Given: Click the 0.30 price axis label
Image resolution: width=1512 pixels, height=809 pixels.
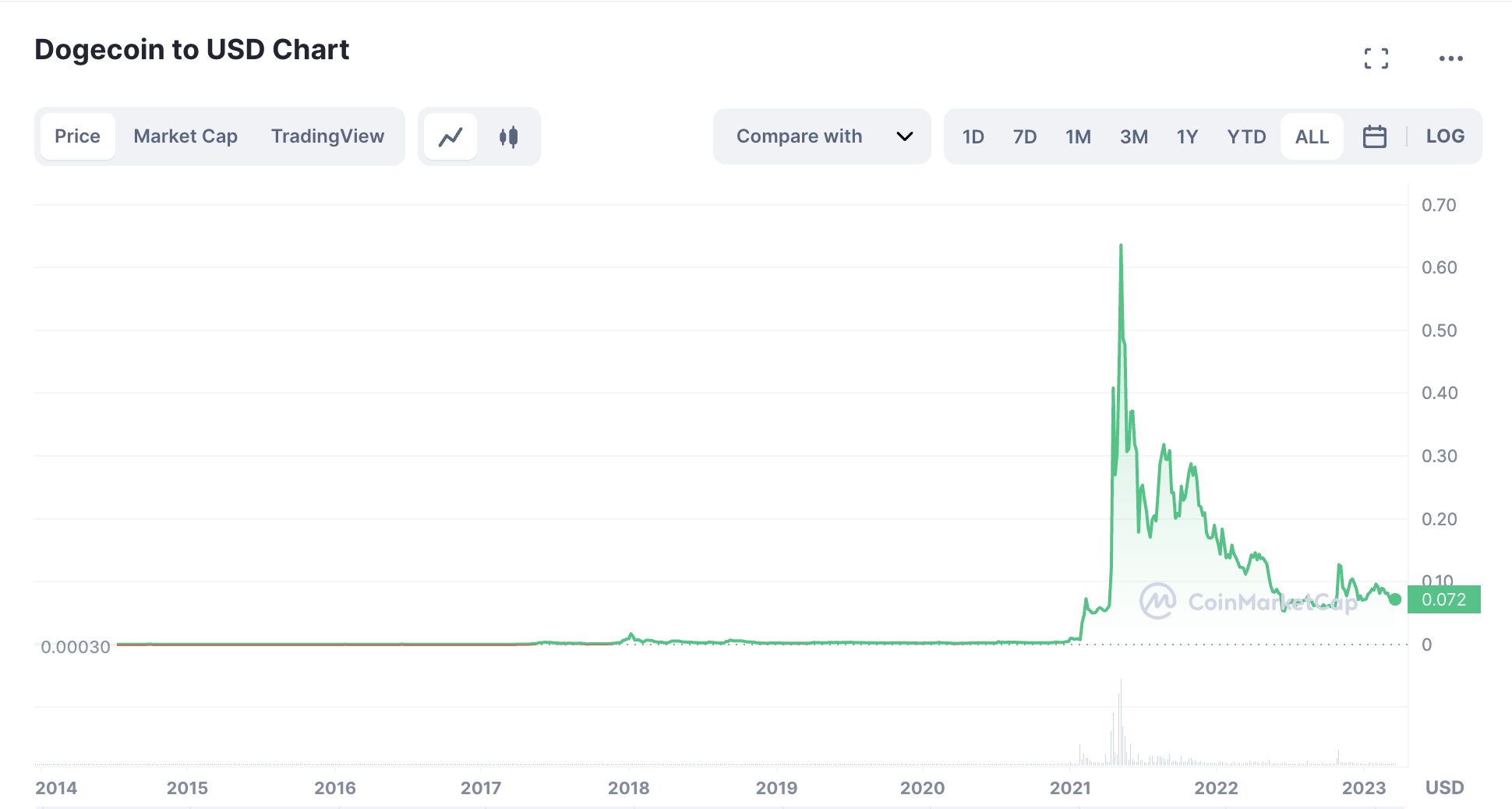Looking at the screenshot, I should coord(1440,456).
